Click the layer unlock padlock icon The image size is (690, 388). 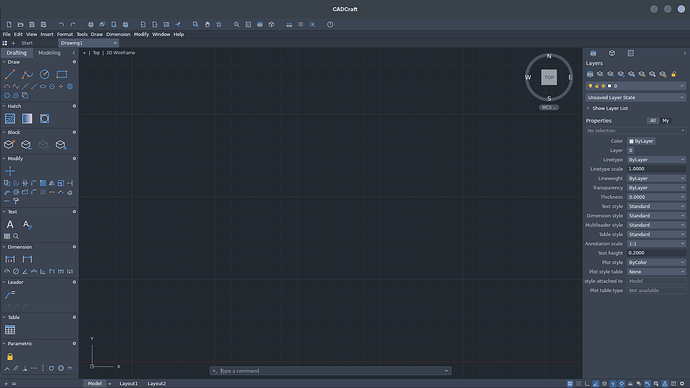673,74
